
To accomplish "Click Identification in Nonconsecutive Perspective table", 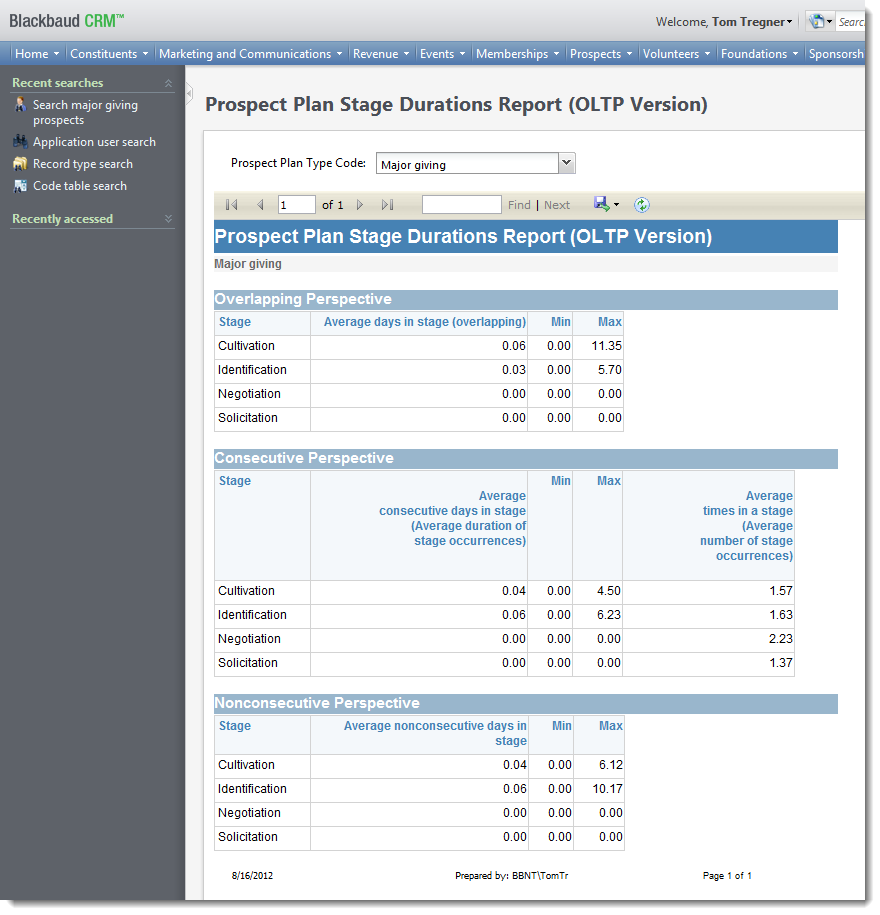I will [252, 789].
